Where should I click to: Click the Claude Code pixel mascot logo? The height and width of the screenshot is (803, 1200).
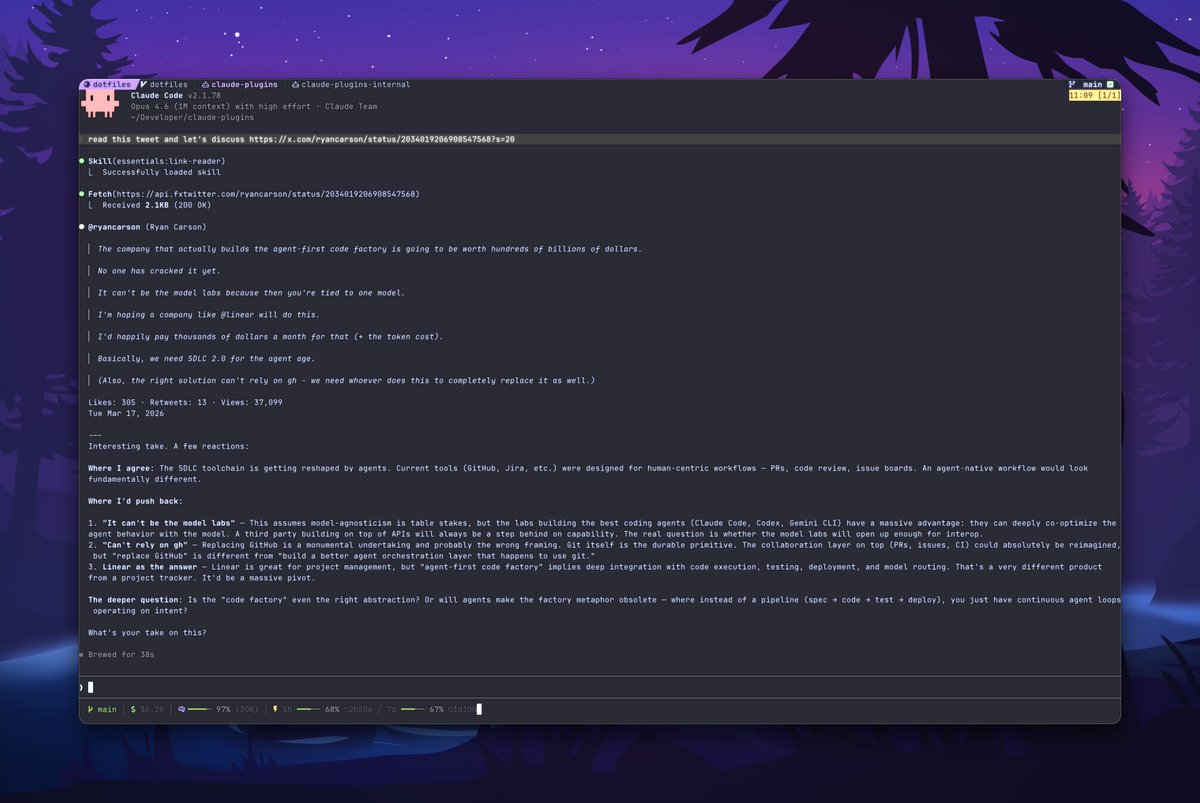click(x=102, y=105)
